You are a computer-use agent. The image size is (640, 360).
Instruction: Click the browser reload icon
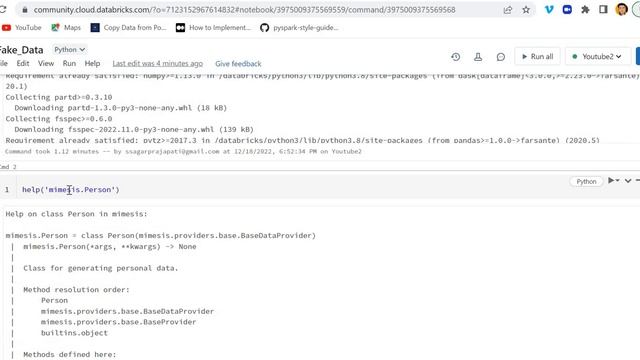click(3, 9)
